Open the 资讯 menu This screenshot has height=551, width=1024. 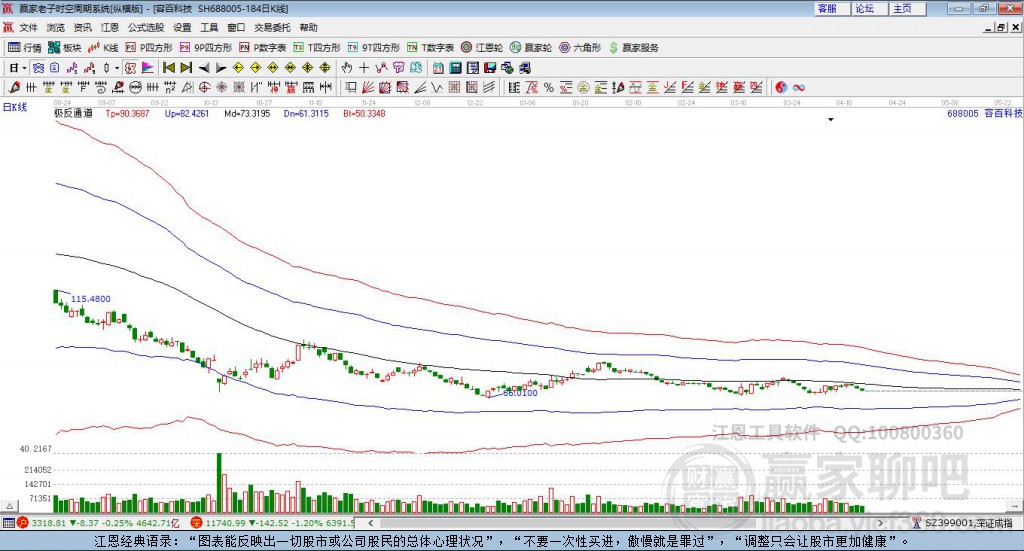tap(82, 27)
